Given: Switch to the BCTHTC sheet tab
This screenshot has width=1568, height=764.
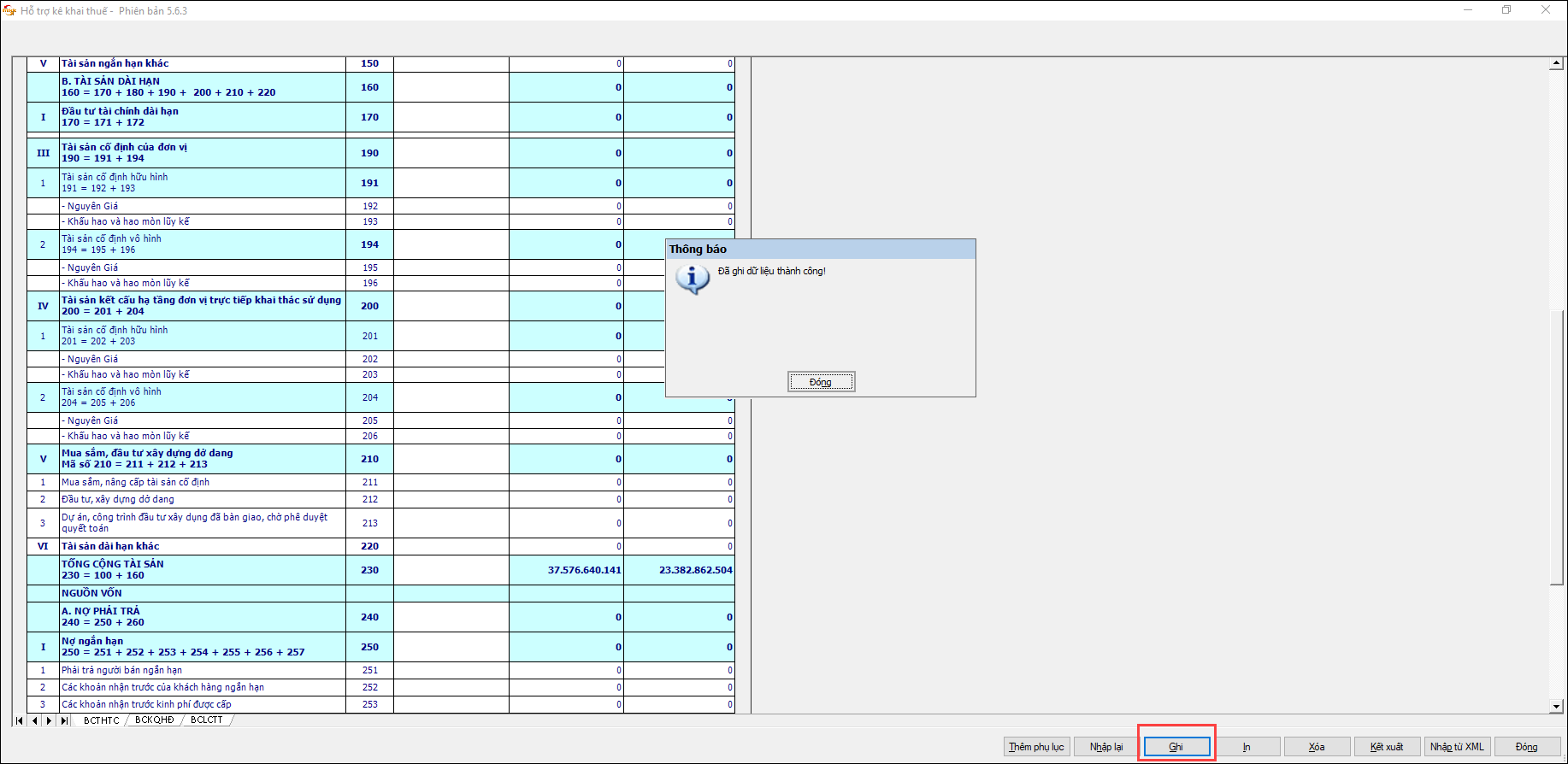Looking at the screenshot, I should [101, 720].
